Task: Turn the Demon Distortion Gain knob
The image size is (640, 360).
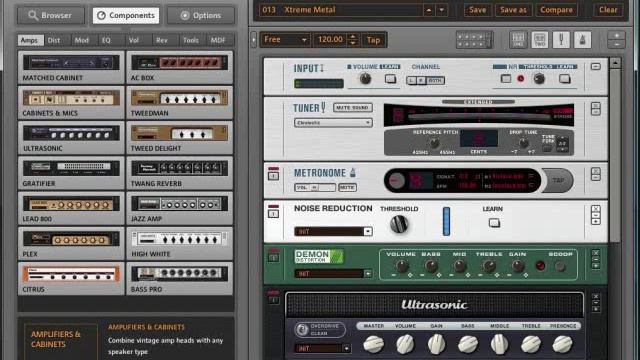Action: click(518, 266)
